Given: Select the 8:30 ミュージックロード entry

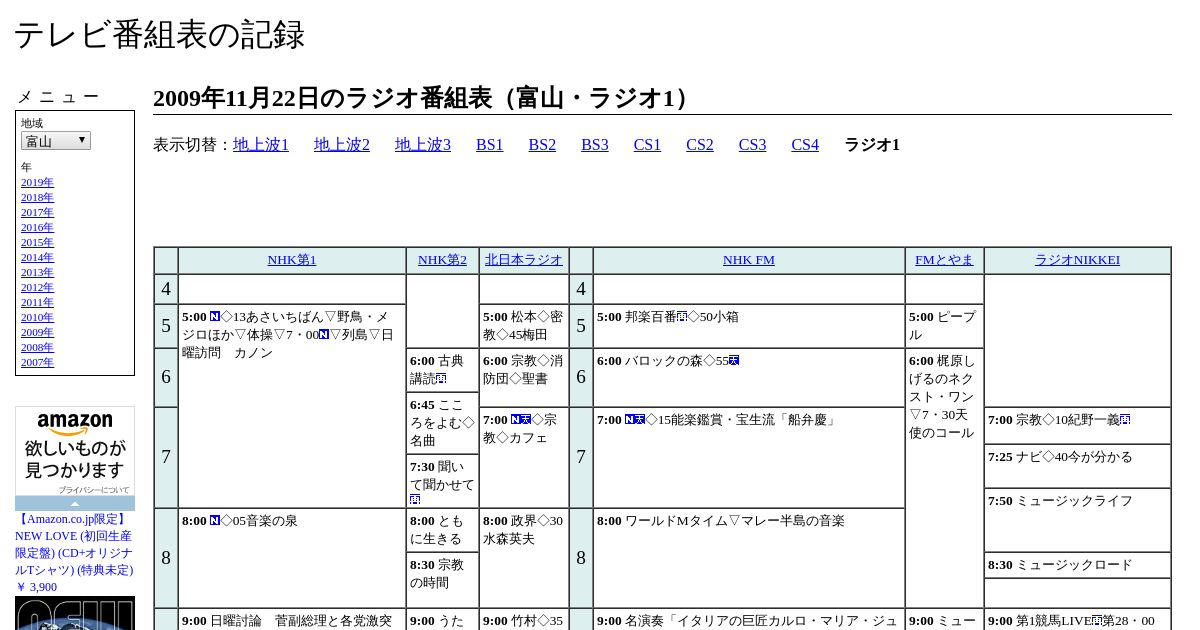Looking at the screenshot, I should click(1060, 565).
